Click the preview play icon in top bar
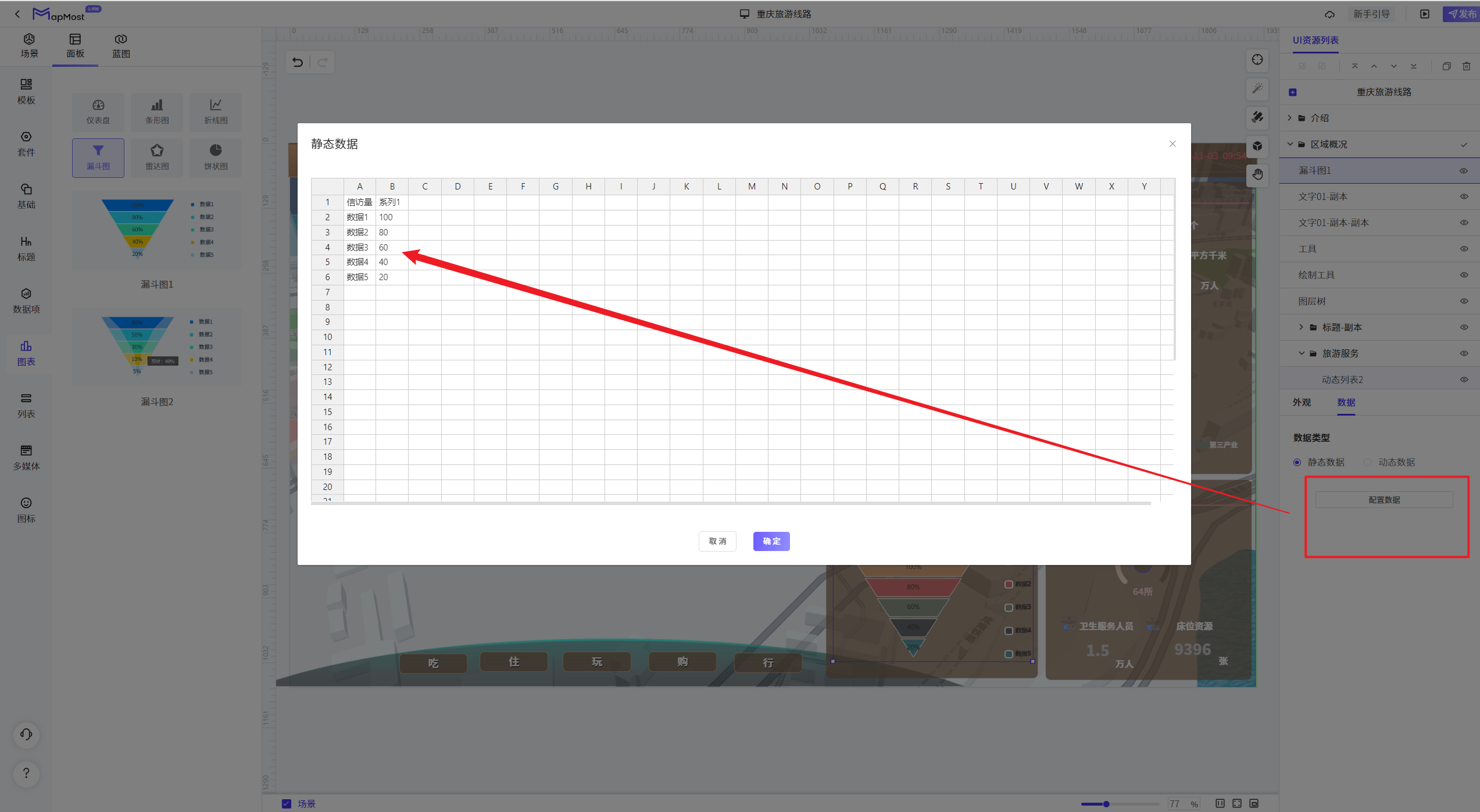 coord(1425,14)
